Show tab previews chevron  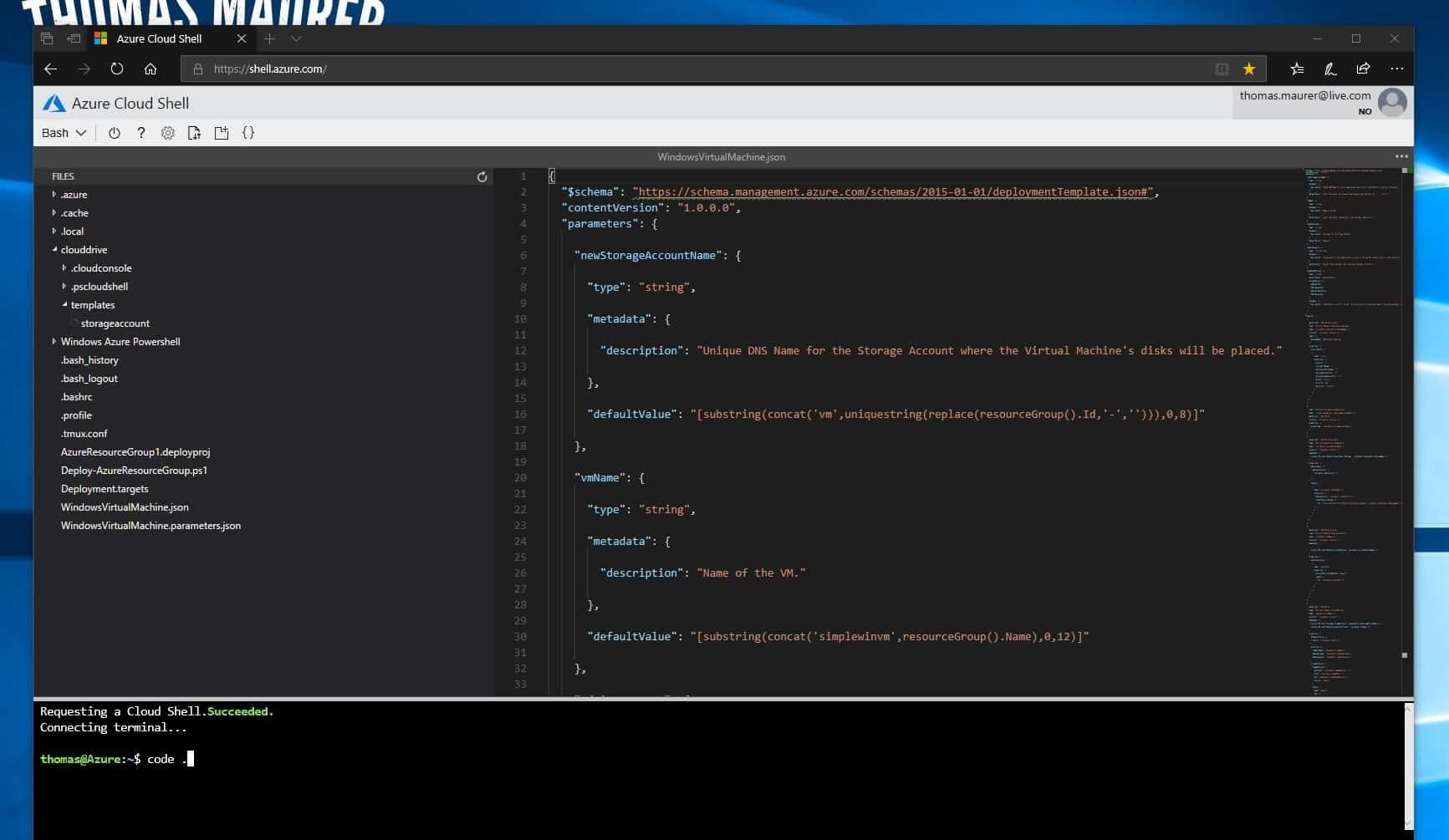click(x=296, y=38)
